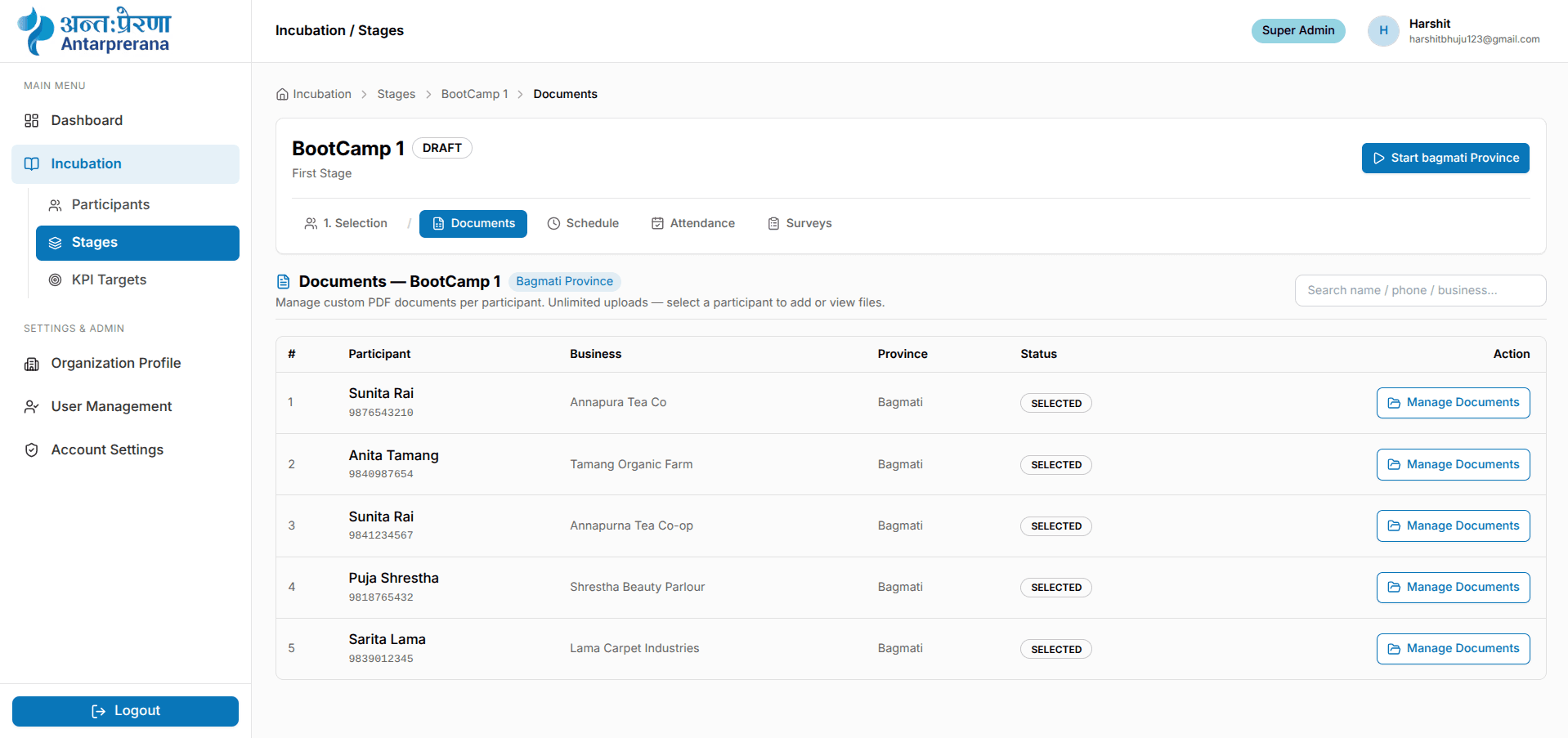
Task: Open the Attendance tab
Action: tap(693, 224)
